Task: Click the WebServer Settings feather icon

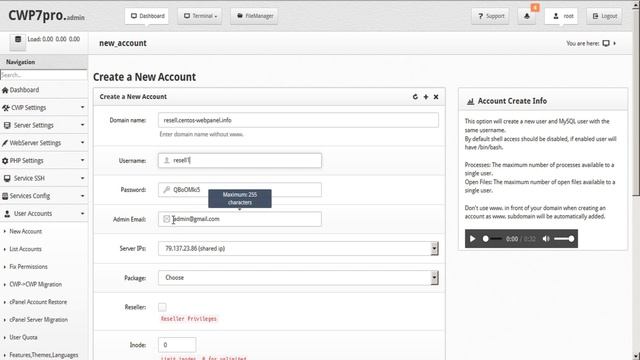Action: tap(5, 143)
